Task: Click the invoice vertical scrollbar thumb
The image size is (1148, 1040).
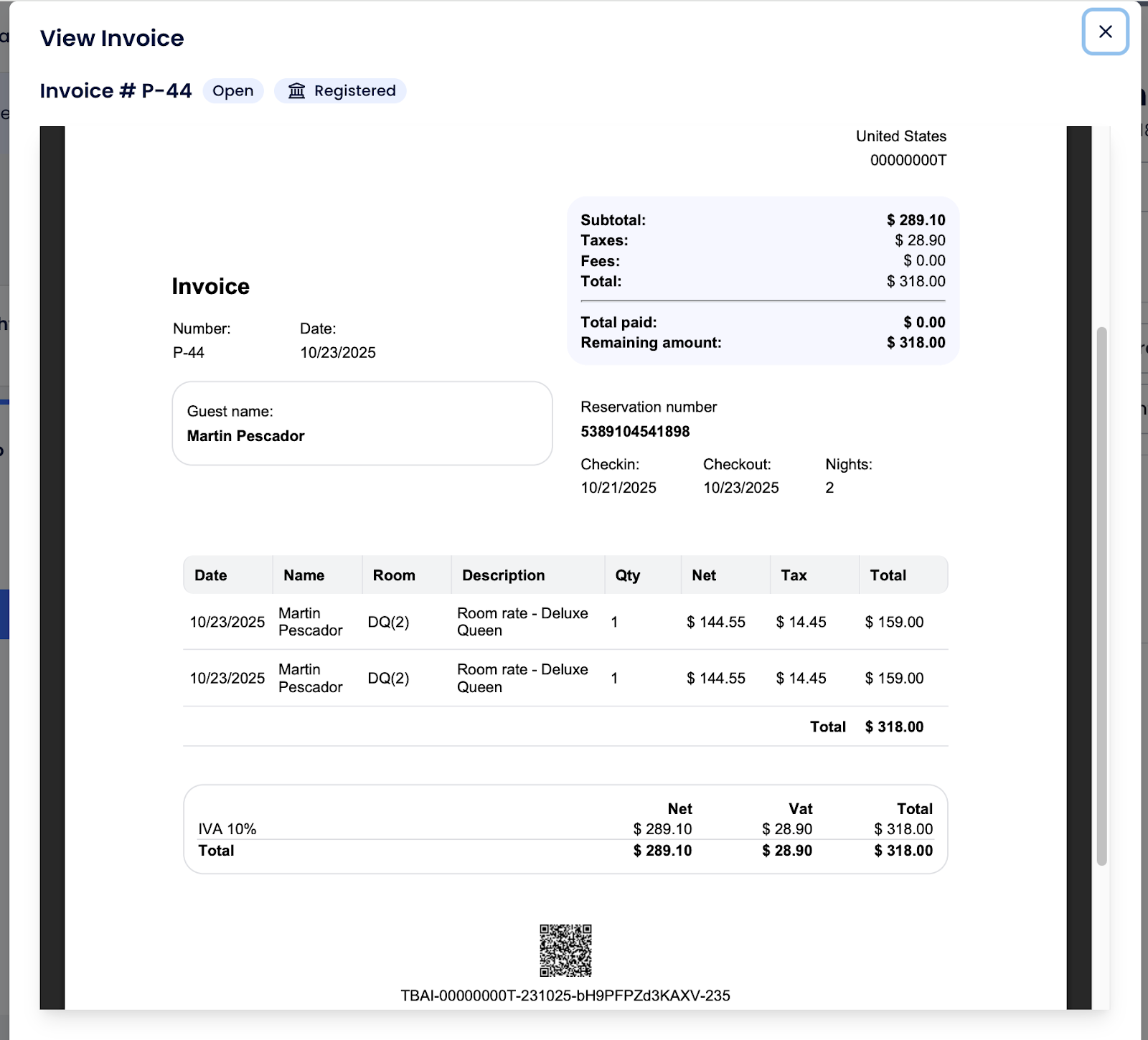Action: tap(1101, 595)
